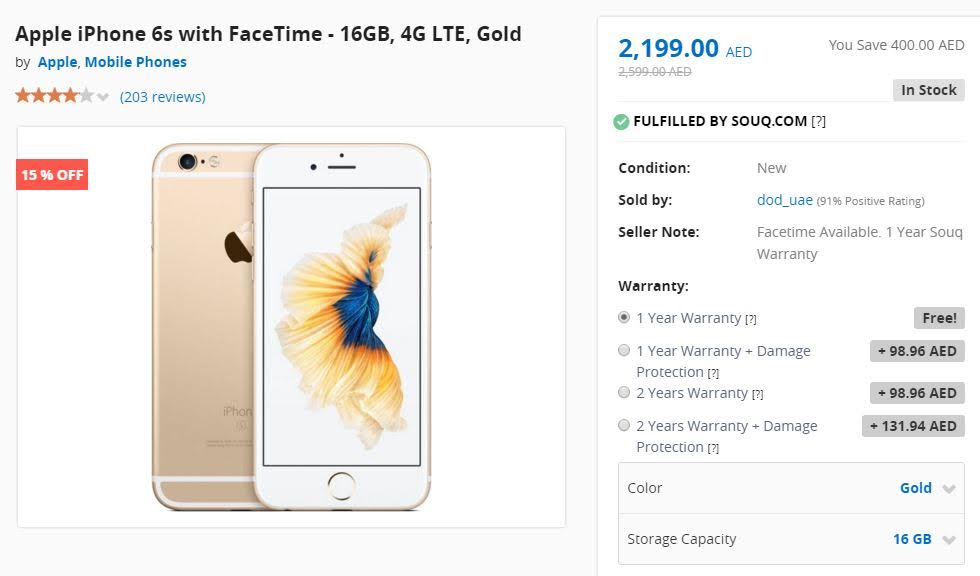980x576 pixels.
Task: Open help [?] beside 2 Years Warranty
Action: [757, 394]
